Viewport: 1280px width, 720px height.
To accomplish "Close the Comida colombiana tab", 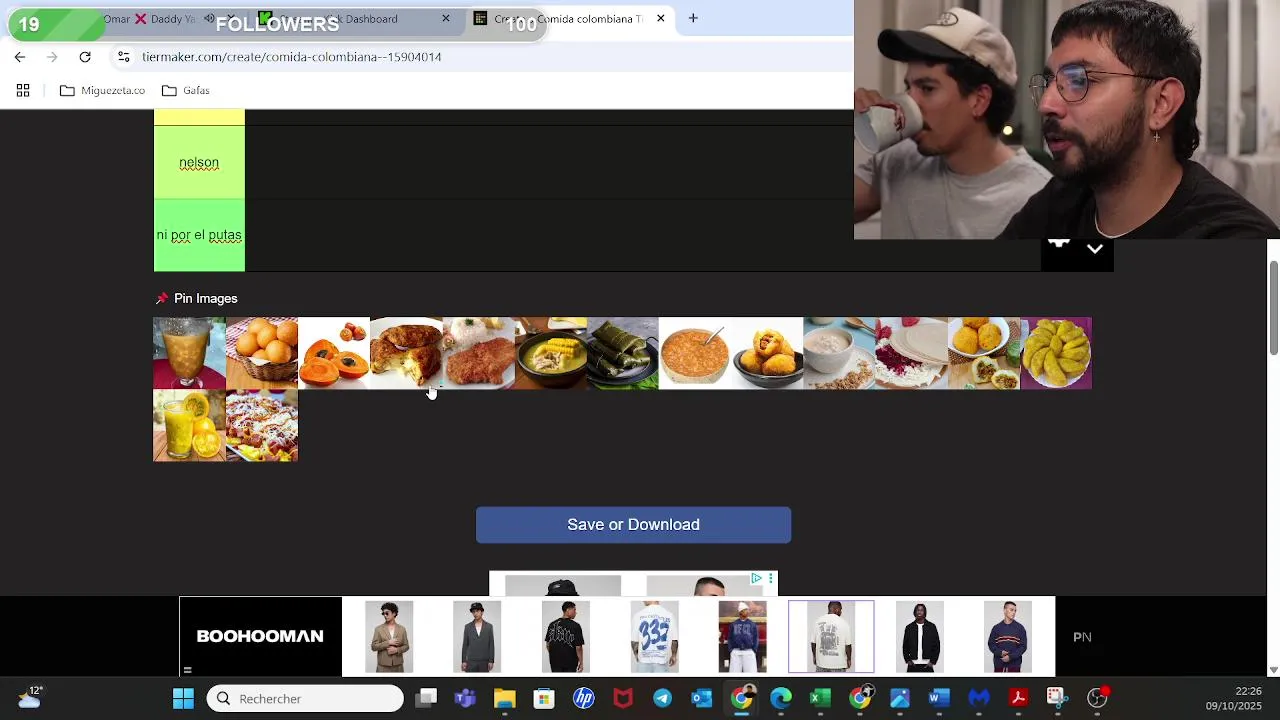I will pos(661,18).
